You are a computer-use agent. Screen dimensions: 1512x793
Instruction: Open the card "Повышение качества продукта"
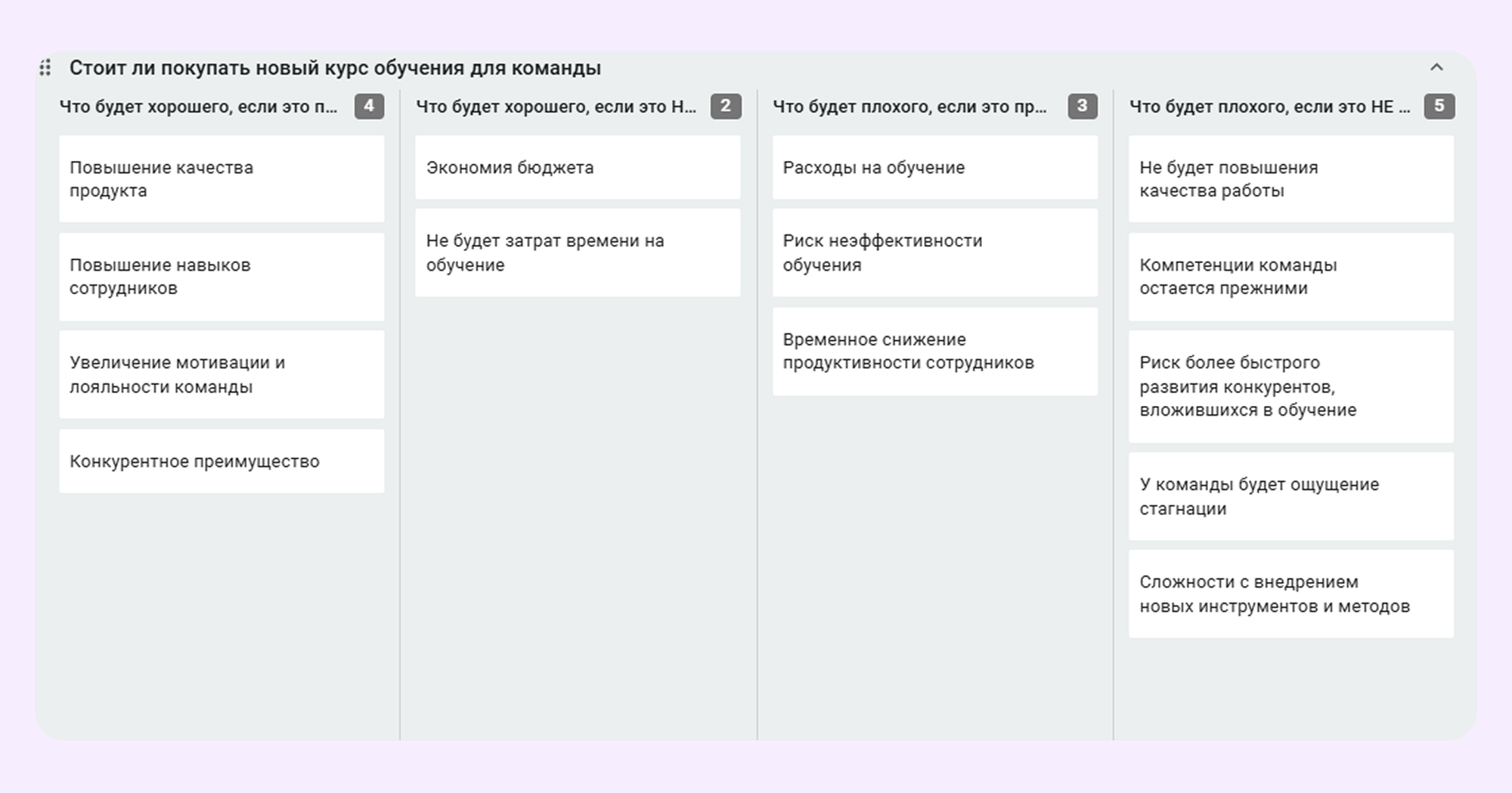click(222, 178)
